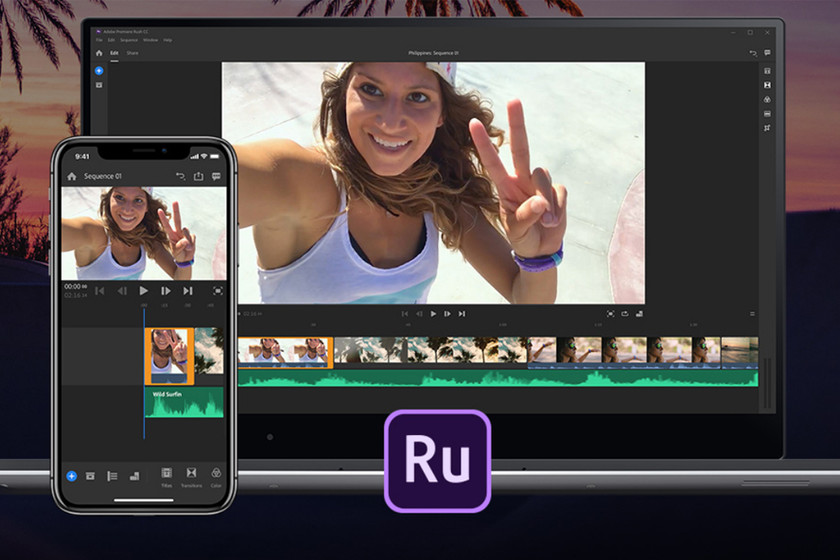Open the Audio panel in the laptop right sidebar

[x=767, y=114]
